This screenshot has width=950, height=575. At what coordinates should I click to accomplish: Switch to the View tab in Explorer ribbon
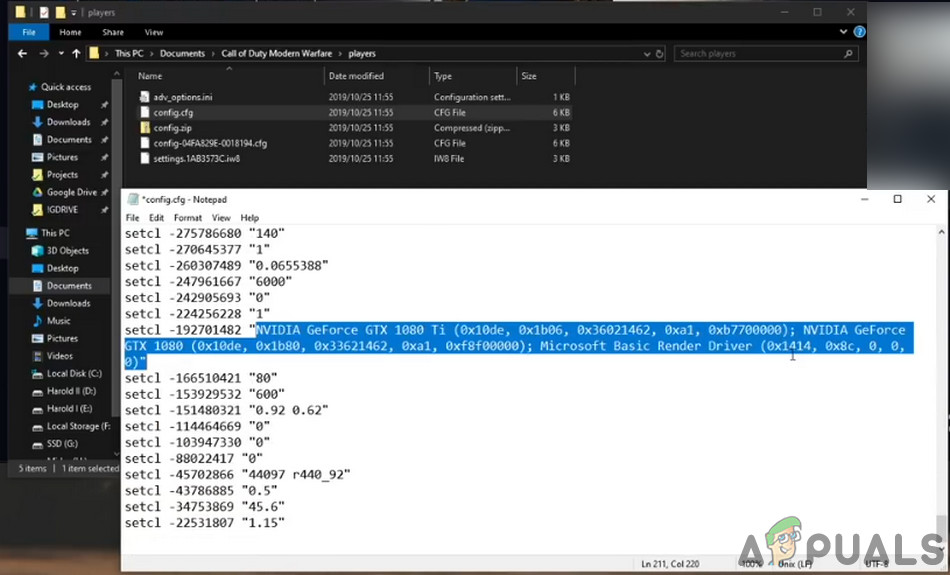(x=153, y=32)
